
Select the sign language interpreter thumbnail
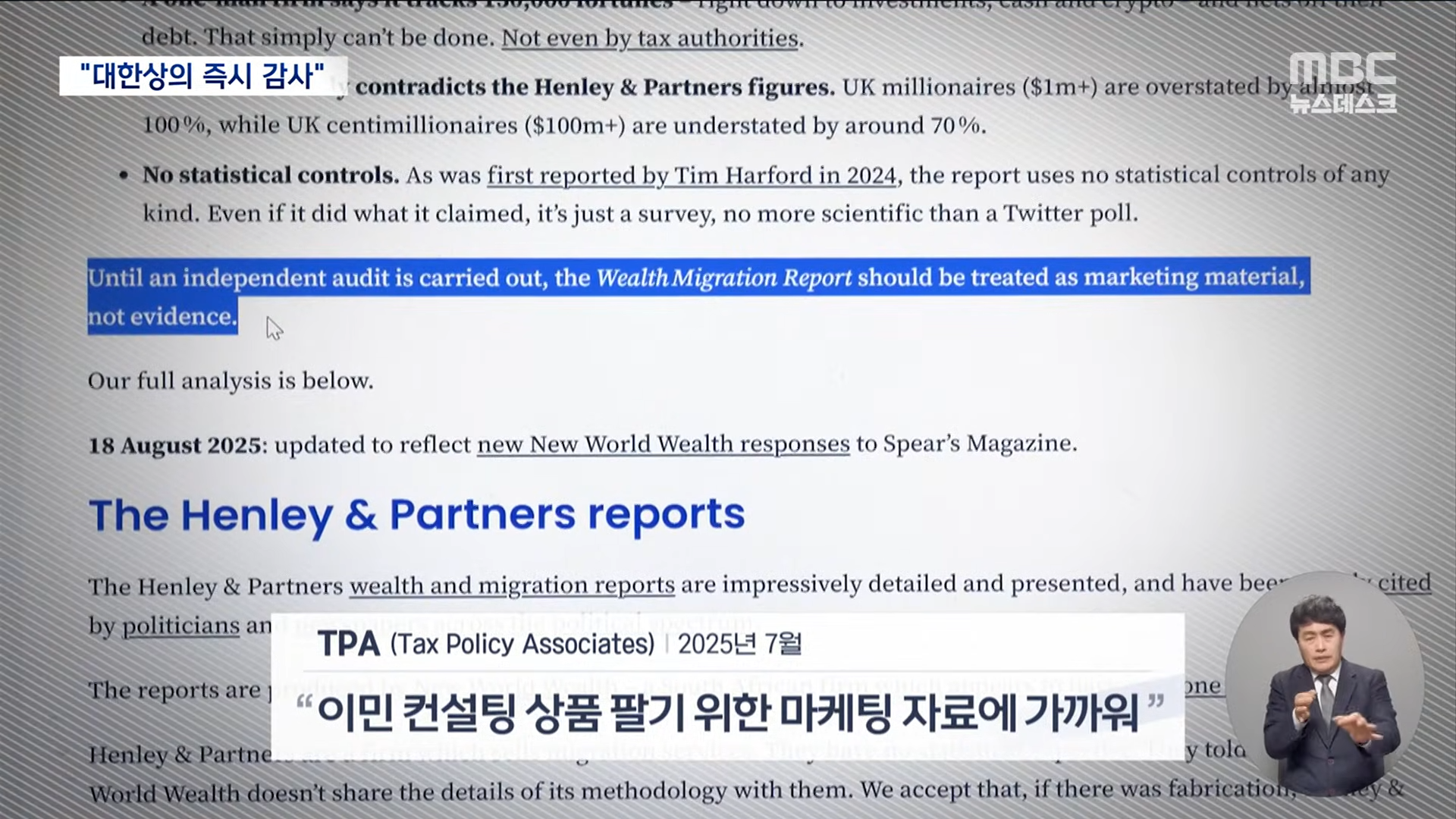(1323, 682)
